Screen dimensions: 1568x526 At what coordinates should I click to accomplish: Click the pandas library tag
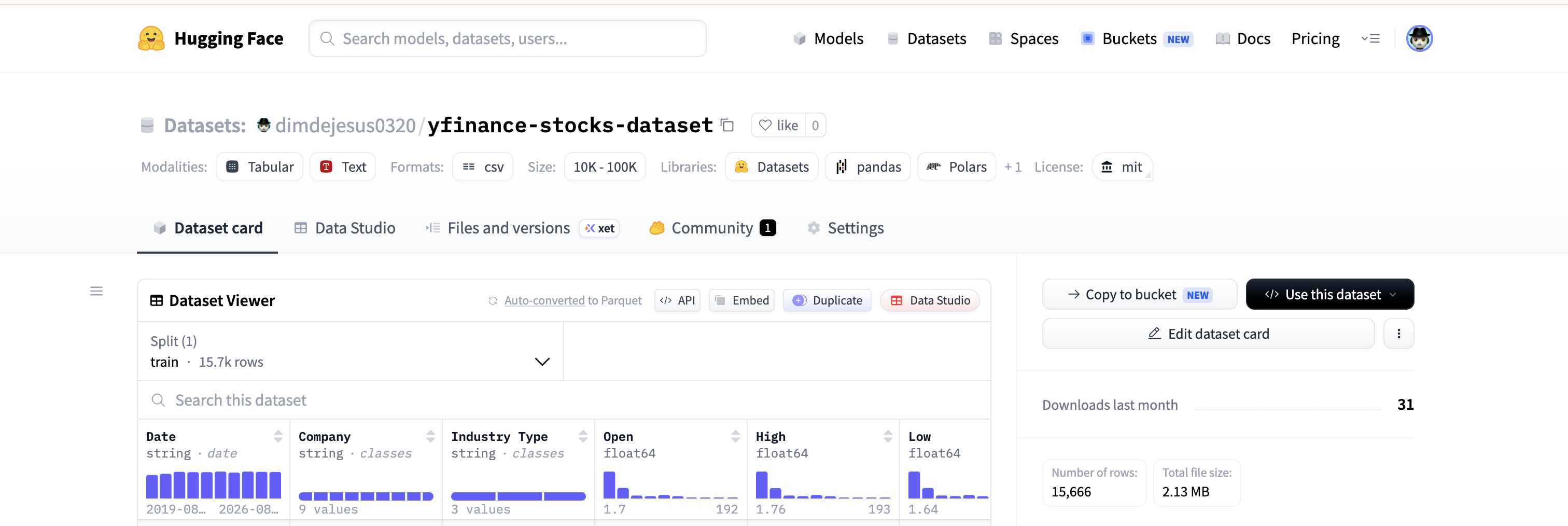[x=867, y=167]
